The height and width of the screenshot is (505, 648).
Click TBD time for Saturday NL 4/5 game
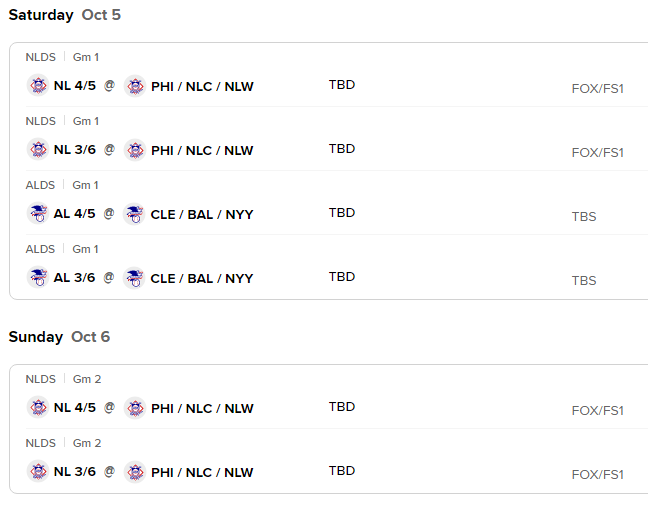[x=342, y=85]
